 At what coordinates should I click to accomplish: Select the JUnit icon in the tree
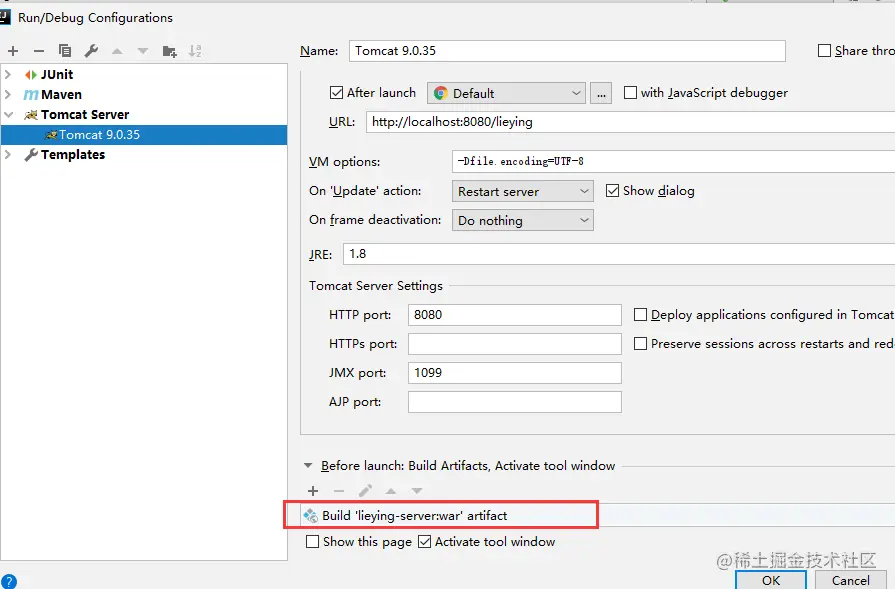click(31, 75)
